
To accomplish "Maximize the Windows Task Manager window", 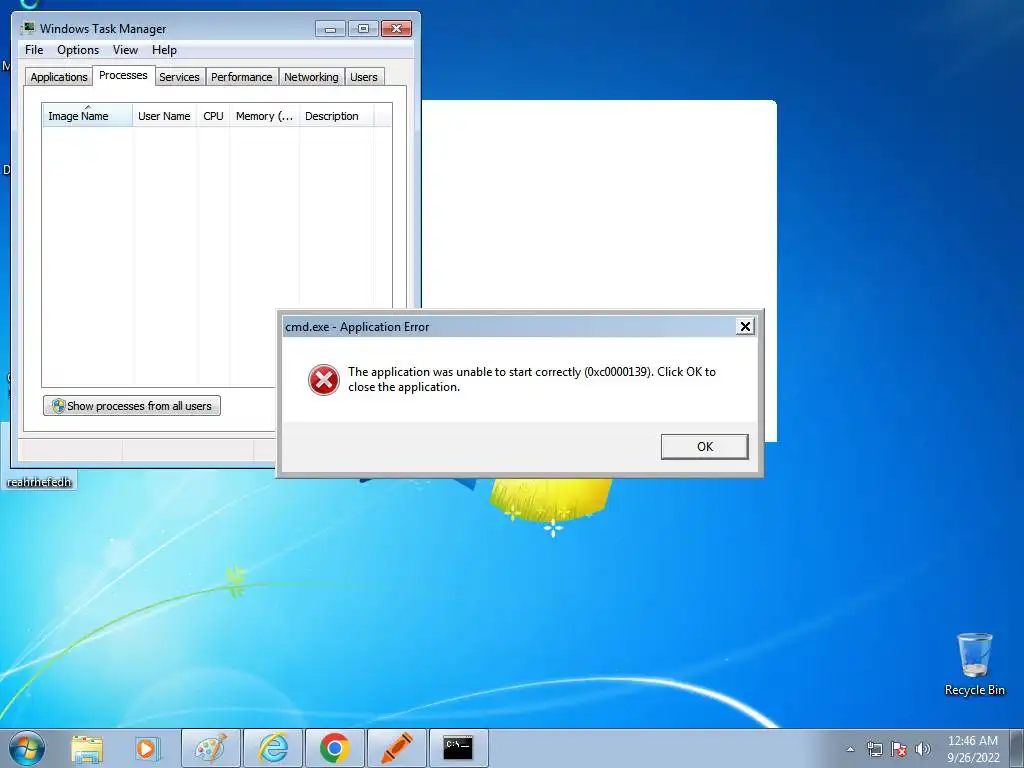I will (363, 29).
